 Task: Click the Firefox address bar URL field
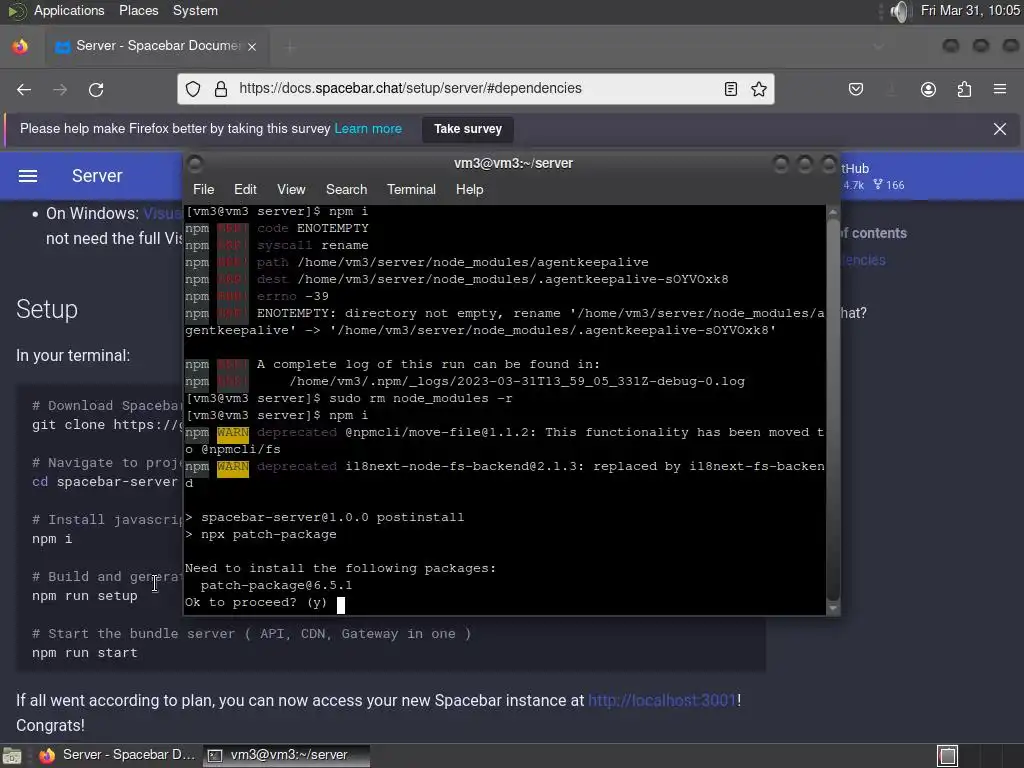click(475, 88)
